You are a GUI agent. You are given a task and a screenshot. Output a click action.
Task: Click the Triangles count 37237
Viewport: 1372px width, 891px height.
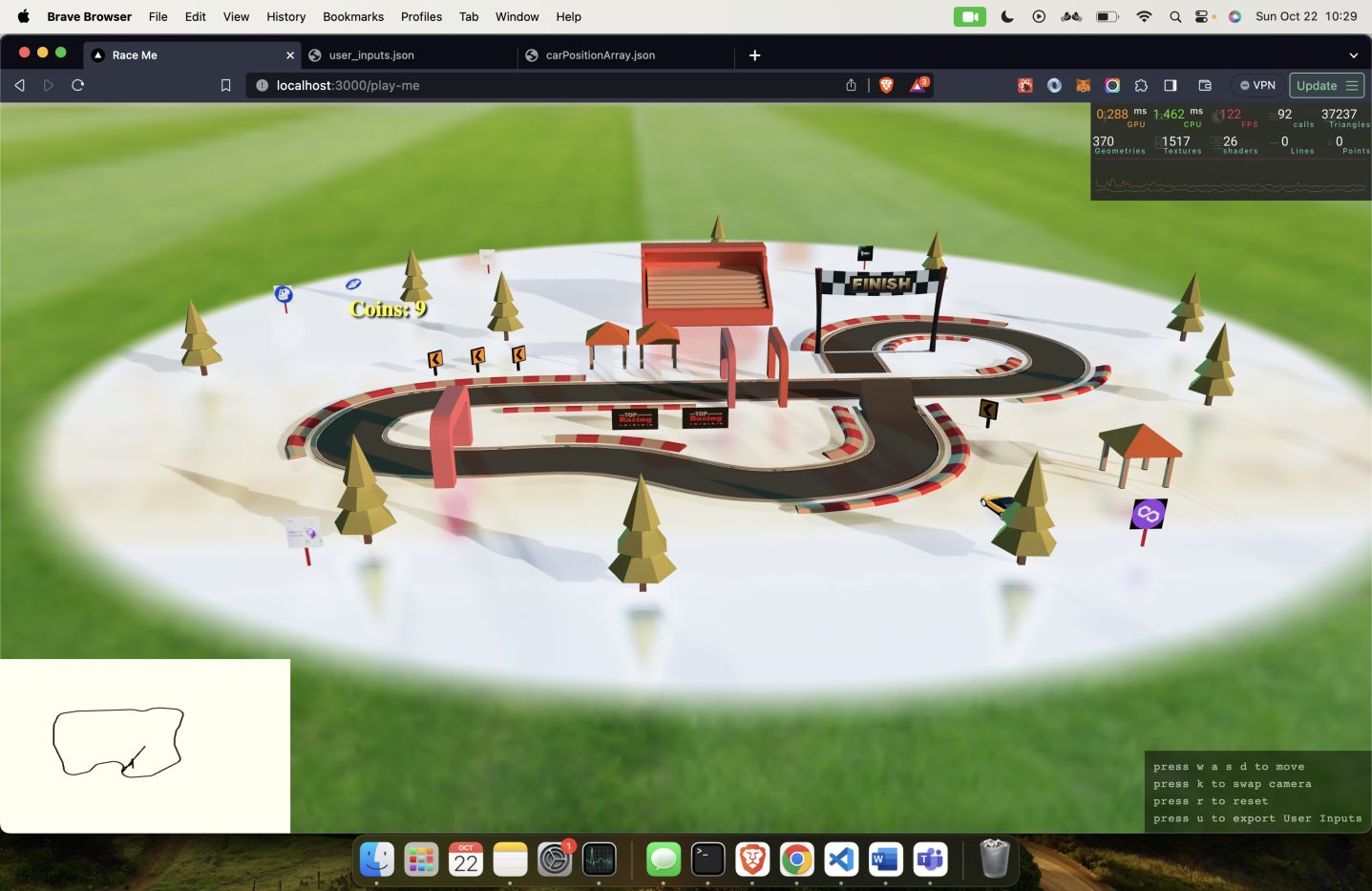(x=1344, y=117)
